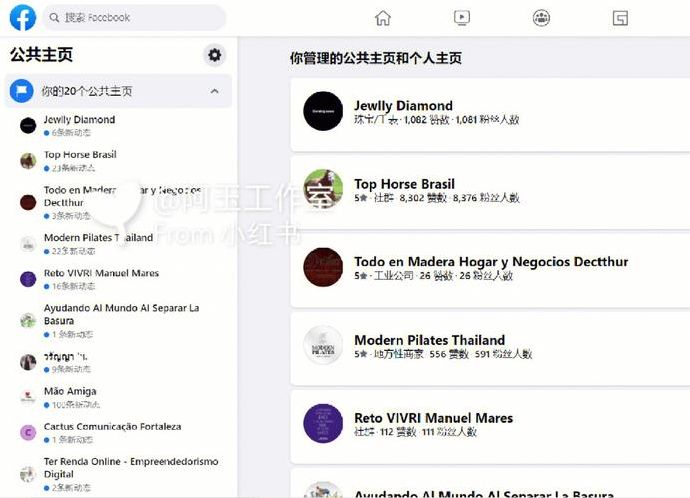Open the Top Horse Brasil card title
The image size is (690, 498).
(x=404, y=184)
